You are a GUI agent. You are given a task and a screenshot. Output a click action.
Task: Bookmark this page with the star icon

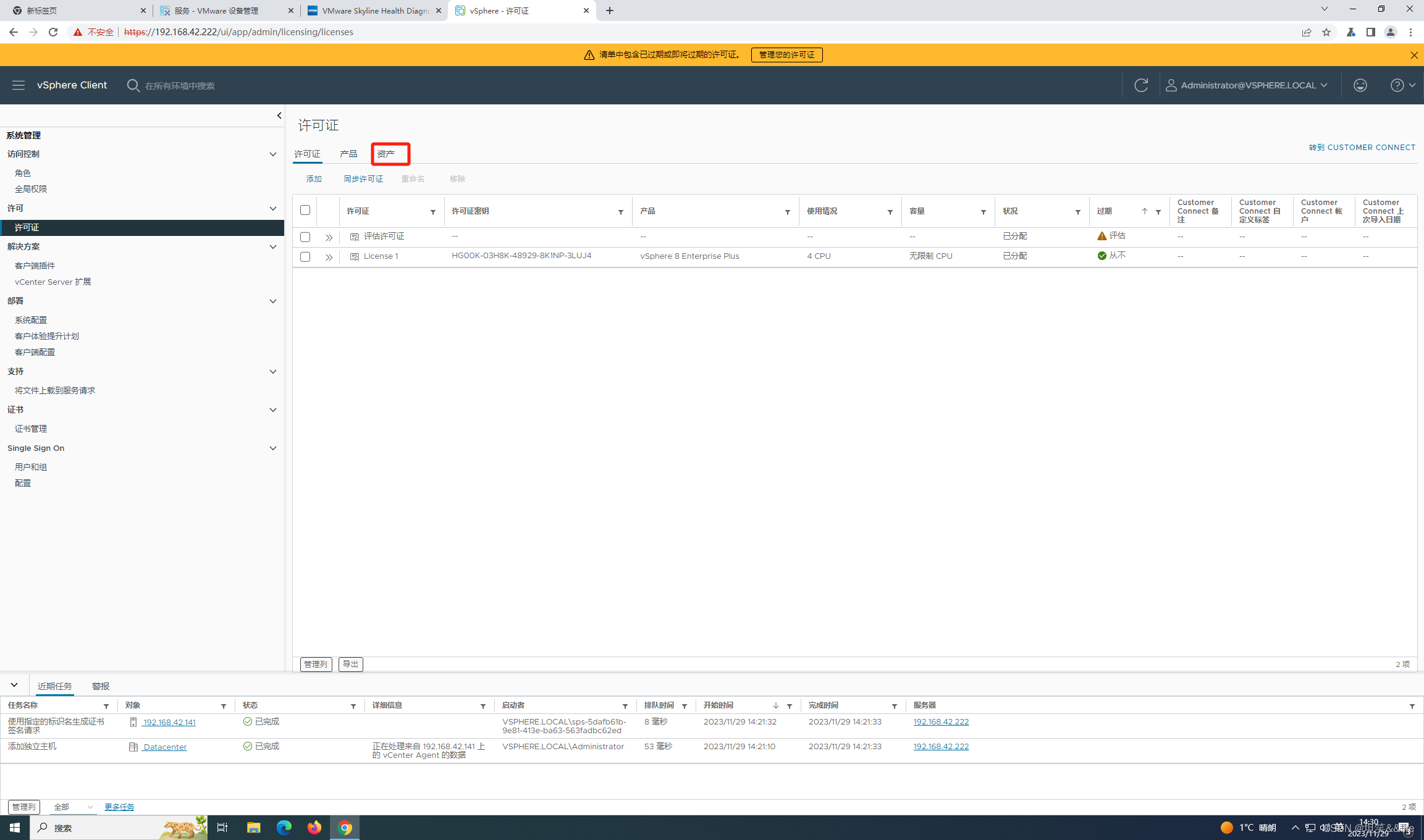[x=1326, y=32]
